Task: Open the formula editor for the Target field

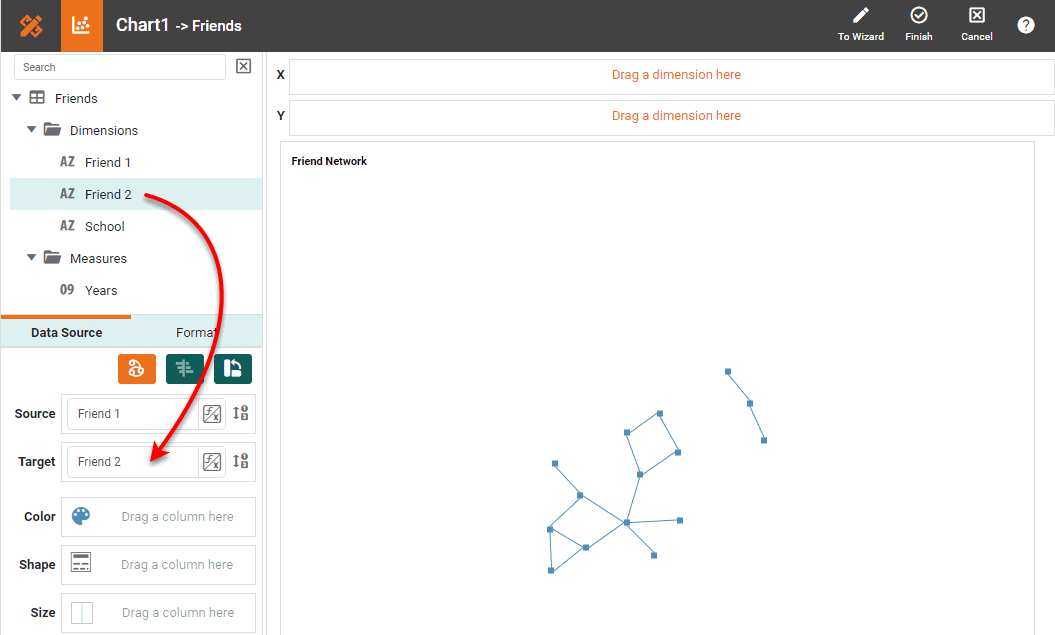Action: (211, 461)
